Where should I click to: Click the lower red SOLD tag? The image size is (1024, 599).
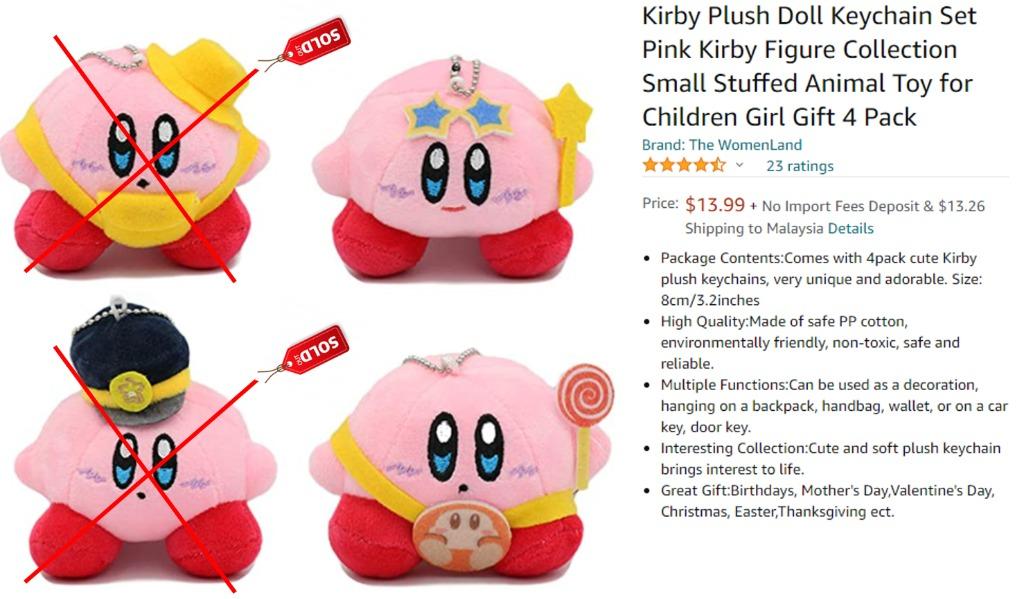tap(315, 351)
